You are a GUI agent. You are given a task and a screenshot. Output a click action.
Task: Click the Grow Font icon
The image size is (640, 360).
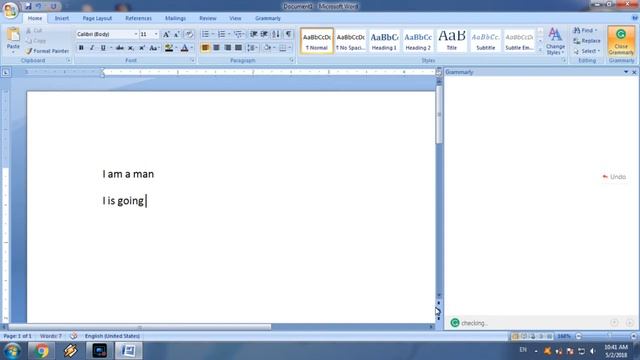point(166,34)
